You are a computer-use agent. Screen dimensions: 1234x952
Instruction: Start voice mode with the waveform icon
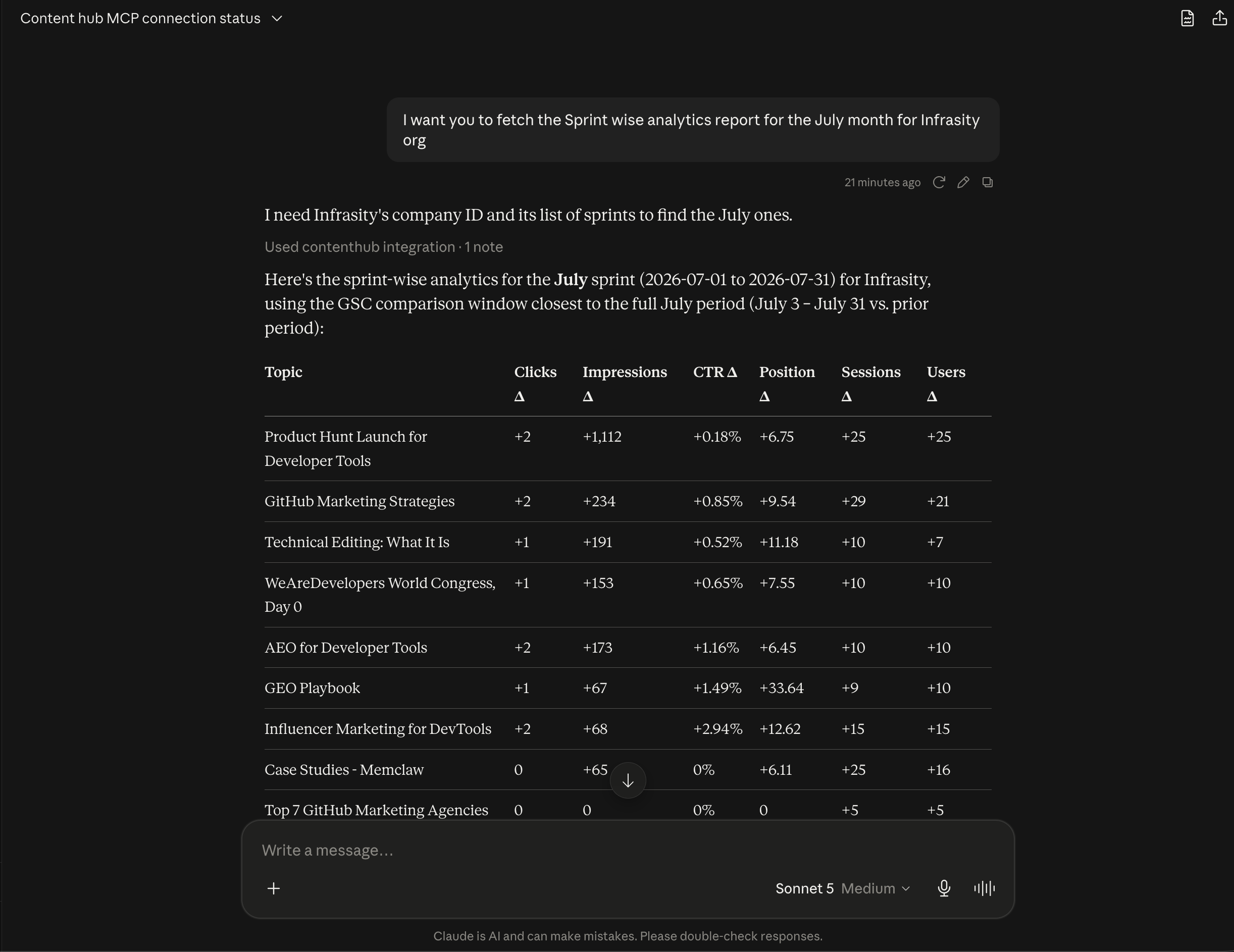point(984,888)
